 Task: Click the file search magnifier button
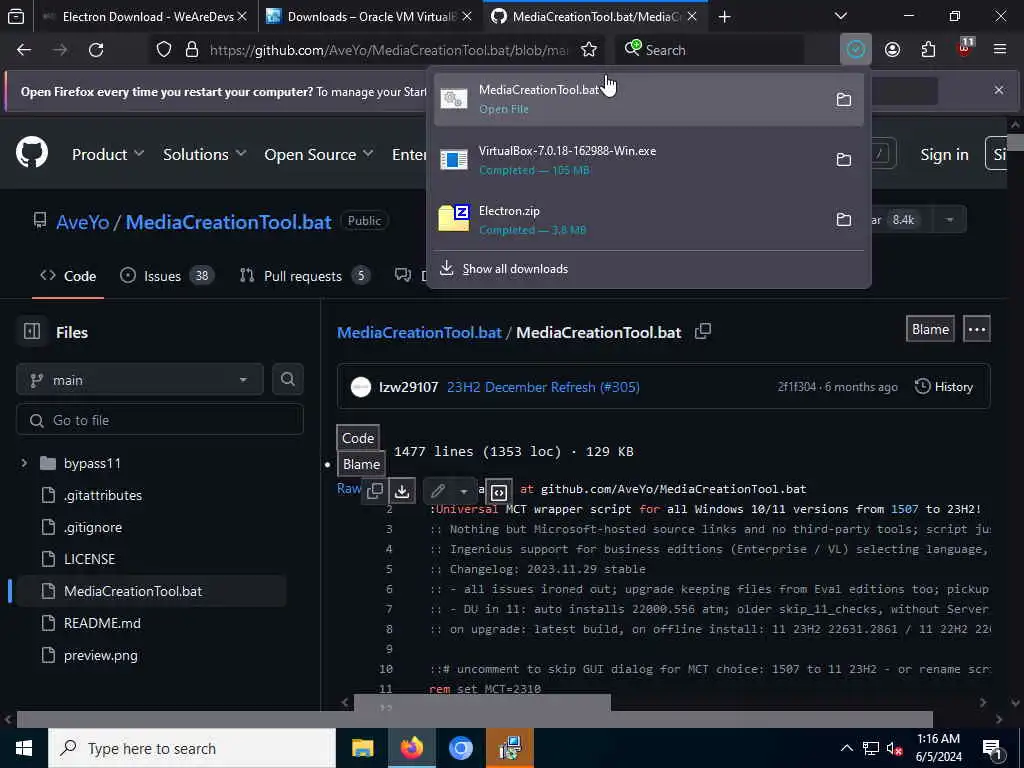[287, 379]
